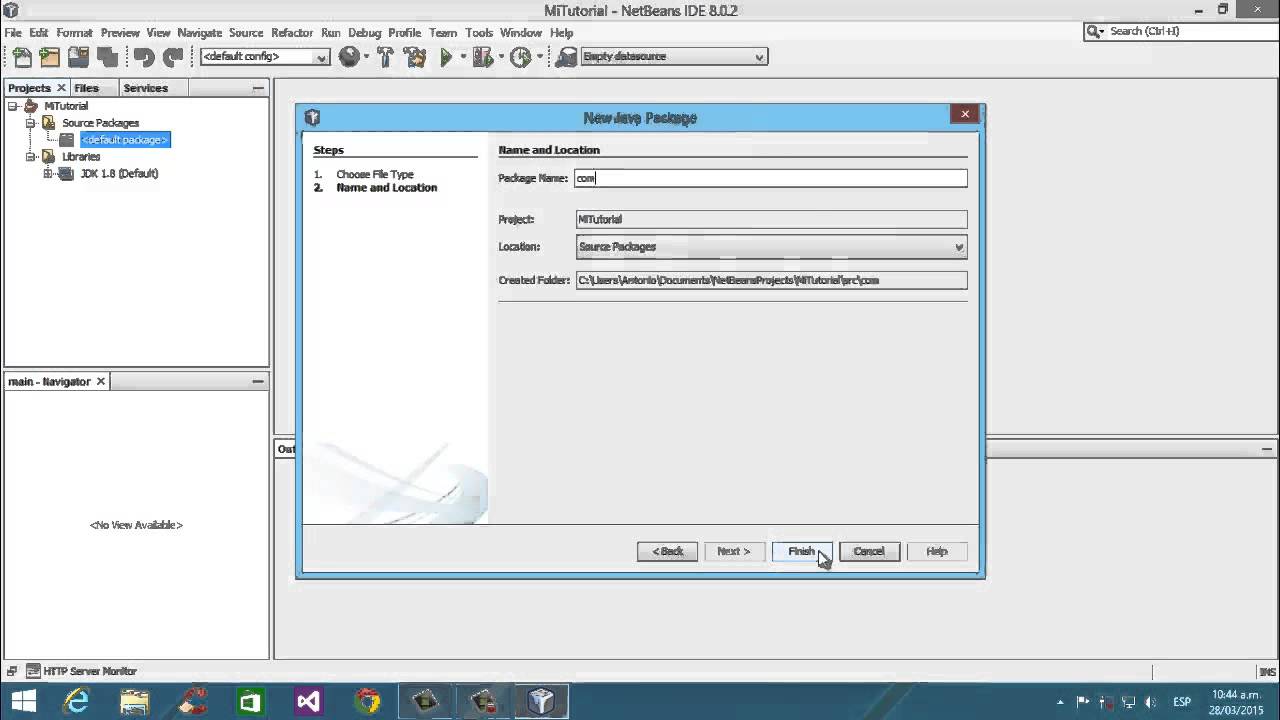Click the Project field showing MiTutorial
This screenshot has height=720, width=1280.
pos(771,219)
